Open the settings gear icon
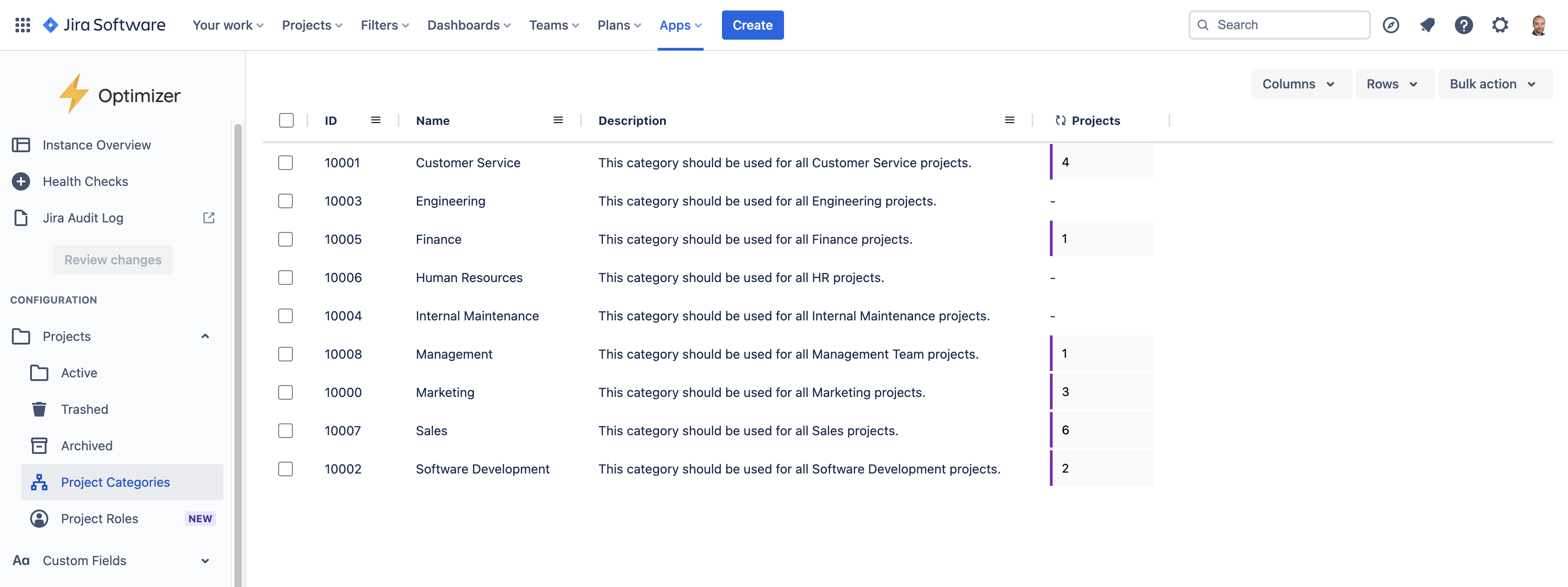 click(x=1500, y=25)
